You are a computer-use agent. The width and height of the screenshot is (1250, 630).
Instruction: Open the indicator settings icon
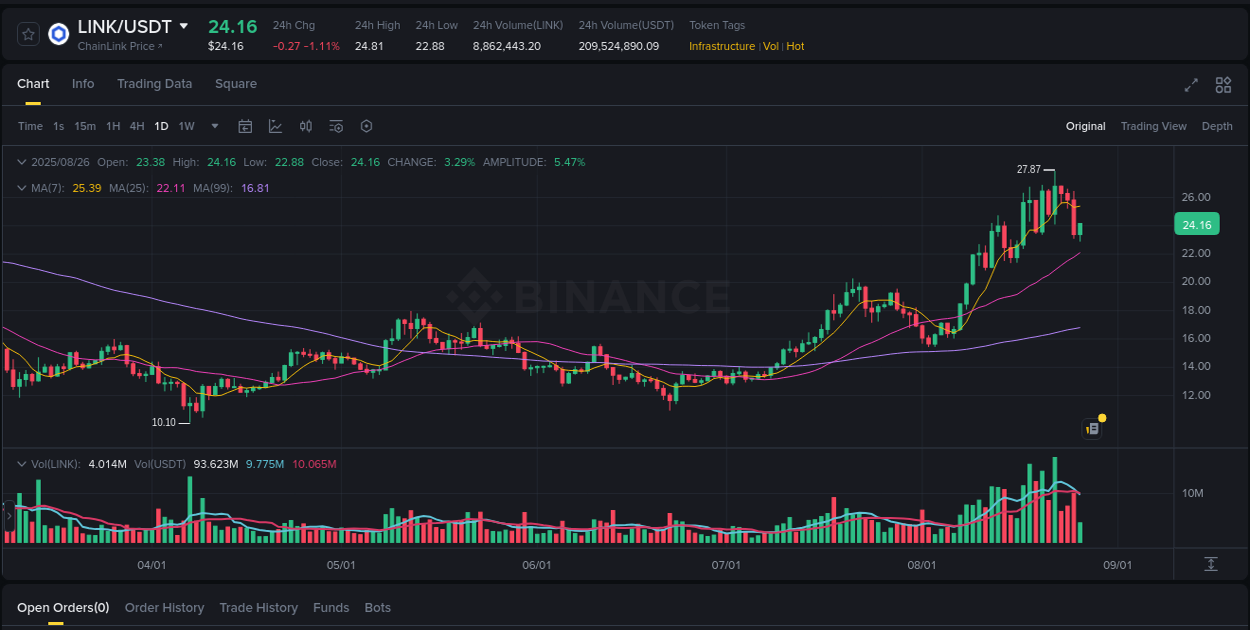click(336, 126)
